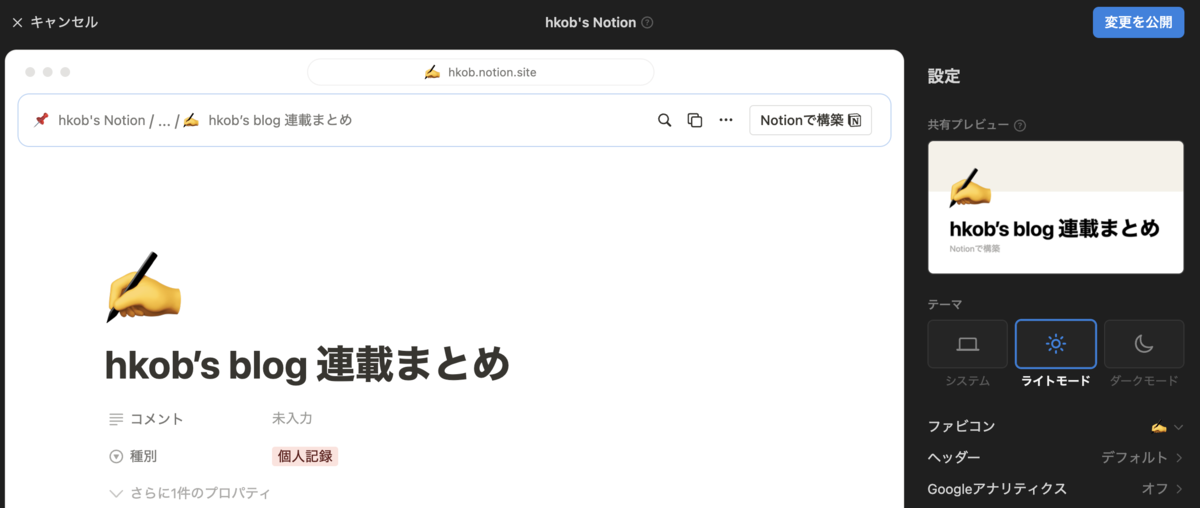Publish changes with 変更を公開 button
Screen dimensions: 1200x508
click(x=1138, y=22)
